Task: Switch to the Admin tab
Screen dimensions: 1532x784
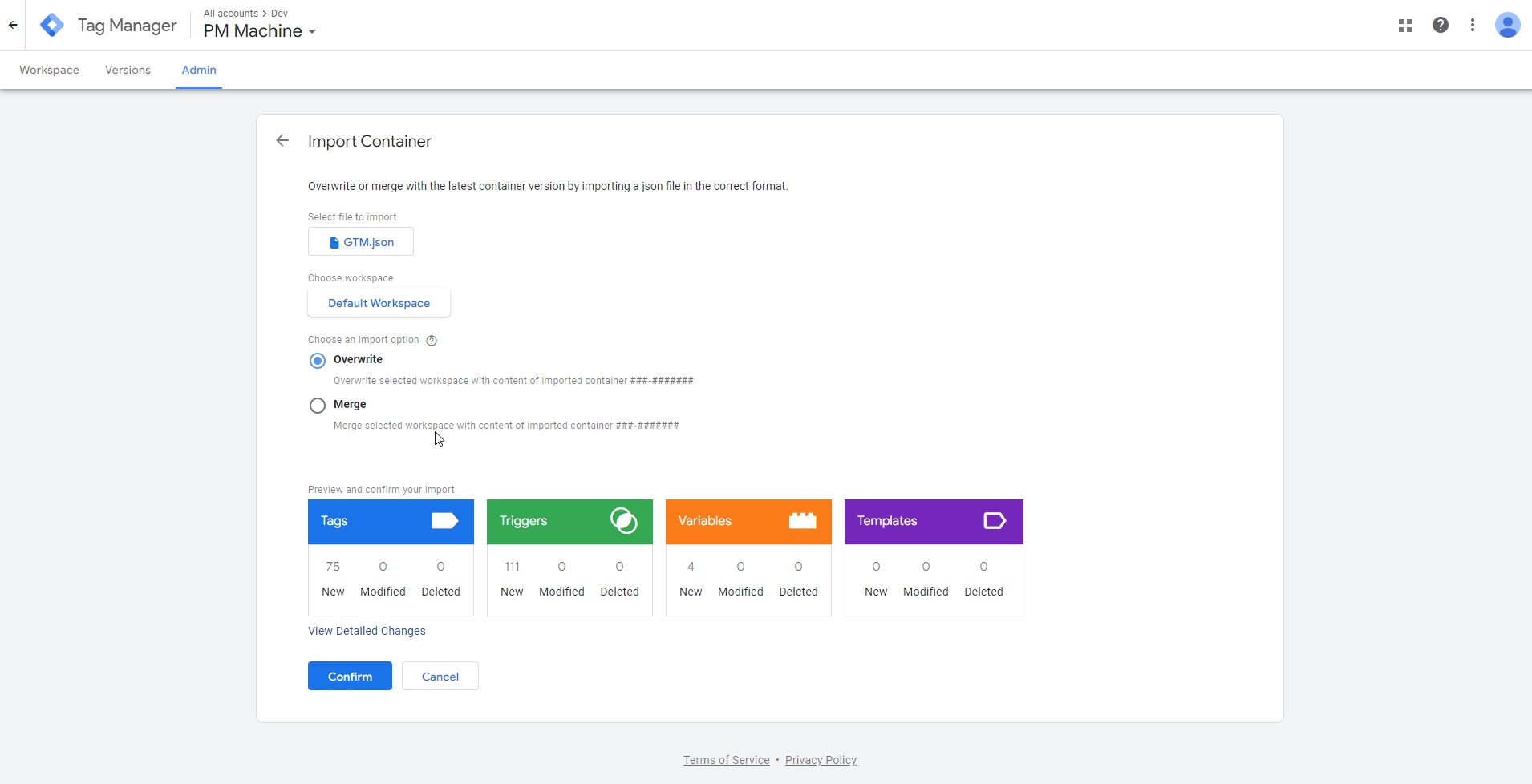Action: (x=199, y=70)
